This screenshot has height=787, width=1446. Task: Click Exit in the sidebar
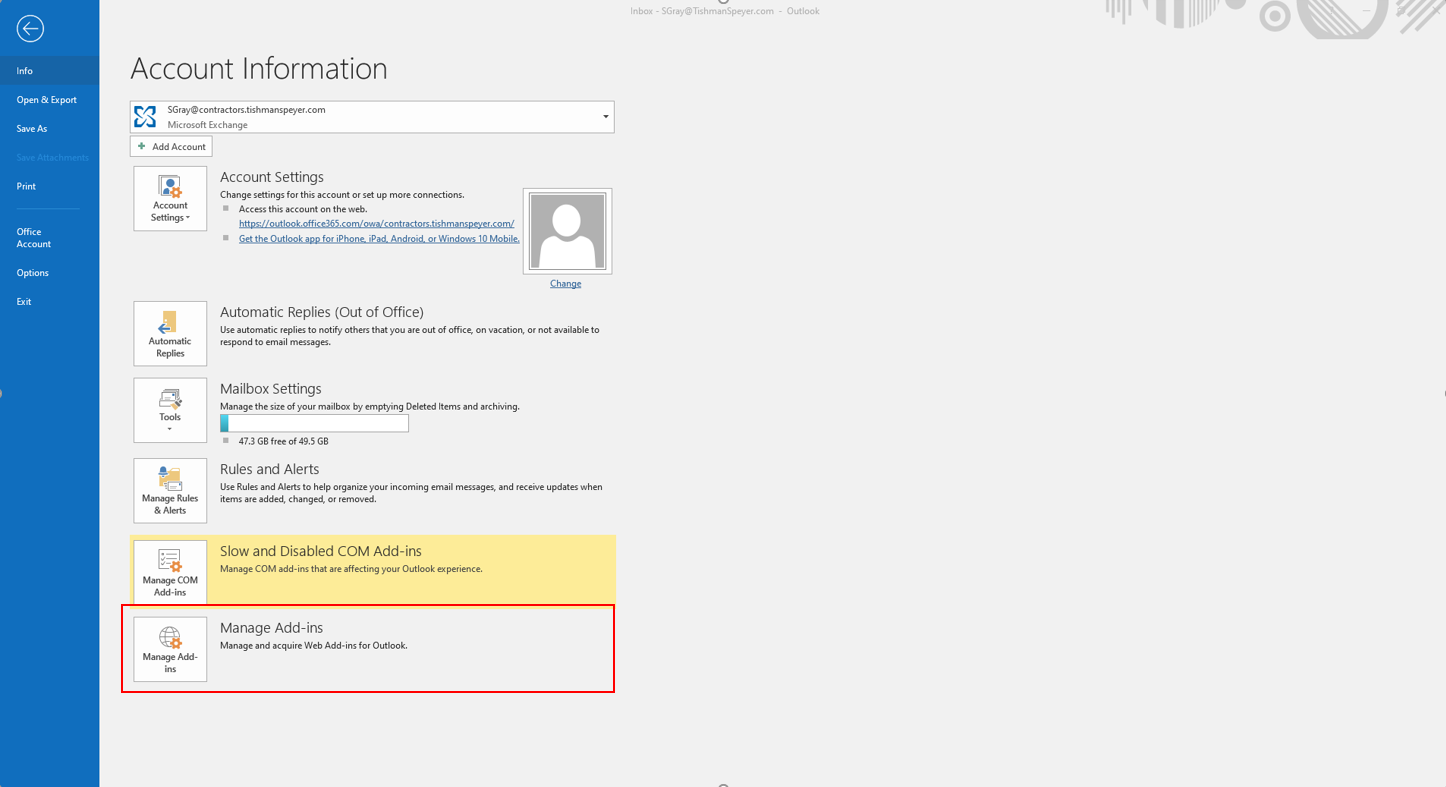coord(24,302)
